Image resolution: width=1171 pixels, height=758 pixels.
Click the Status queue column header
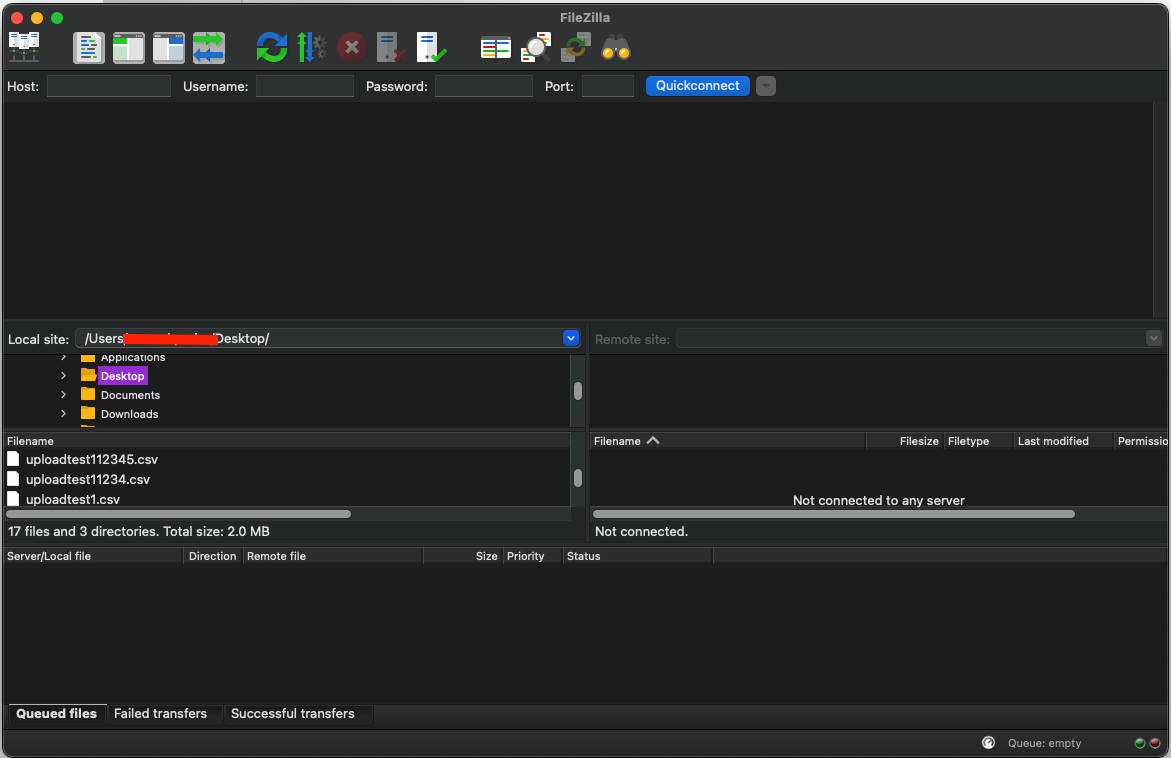pos(637,556)
